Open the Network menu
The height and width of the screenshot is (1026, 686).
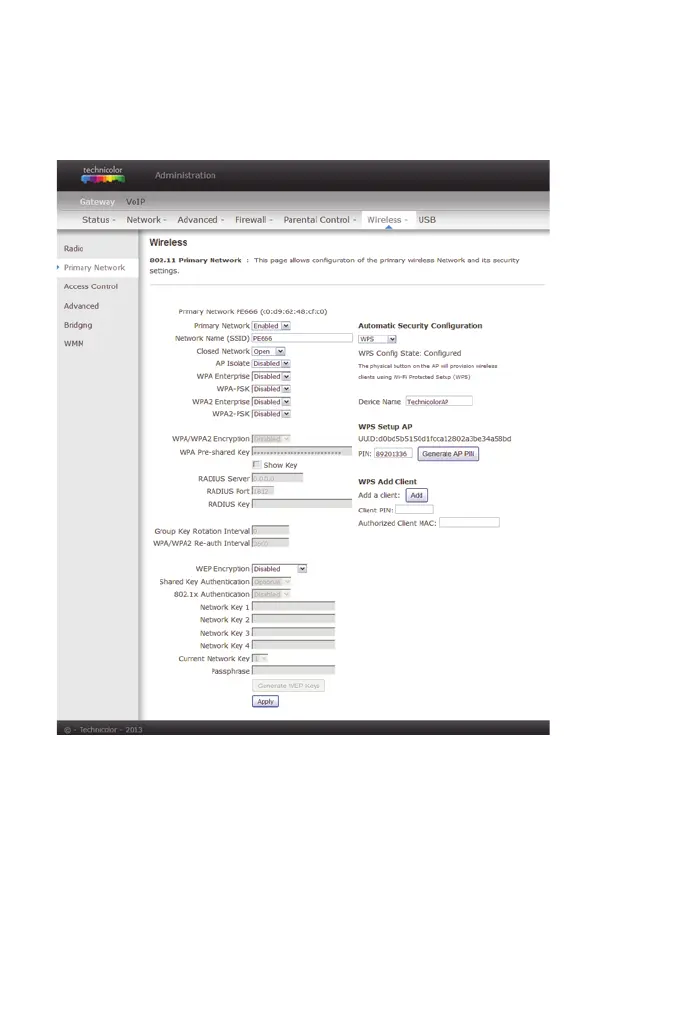[x=146, y=220]
